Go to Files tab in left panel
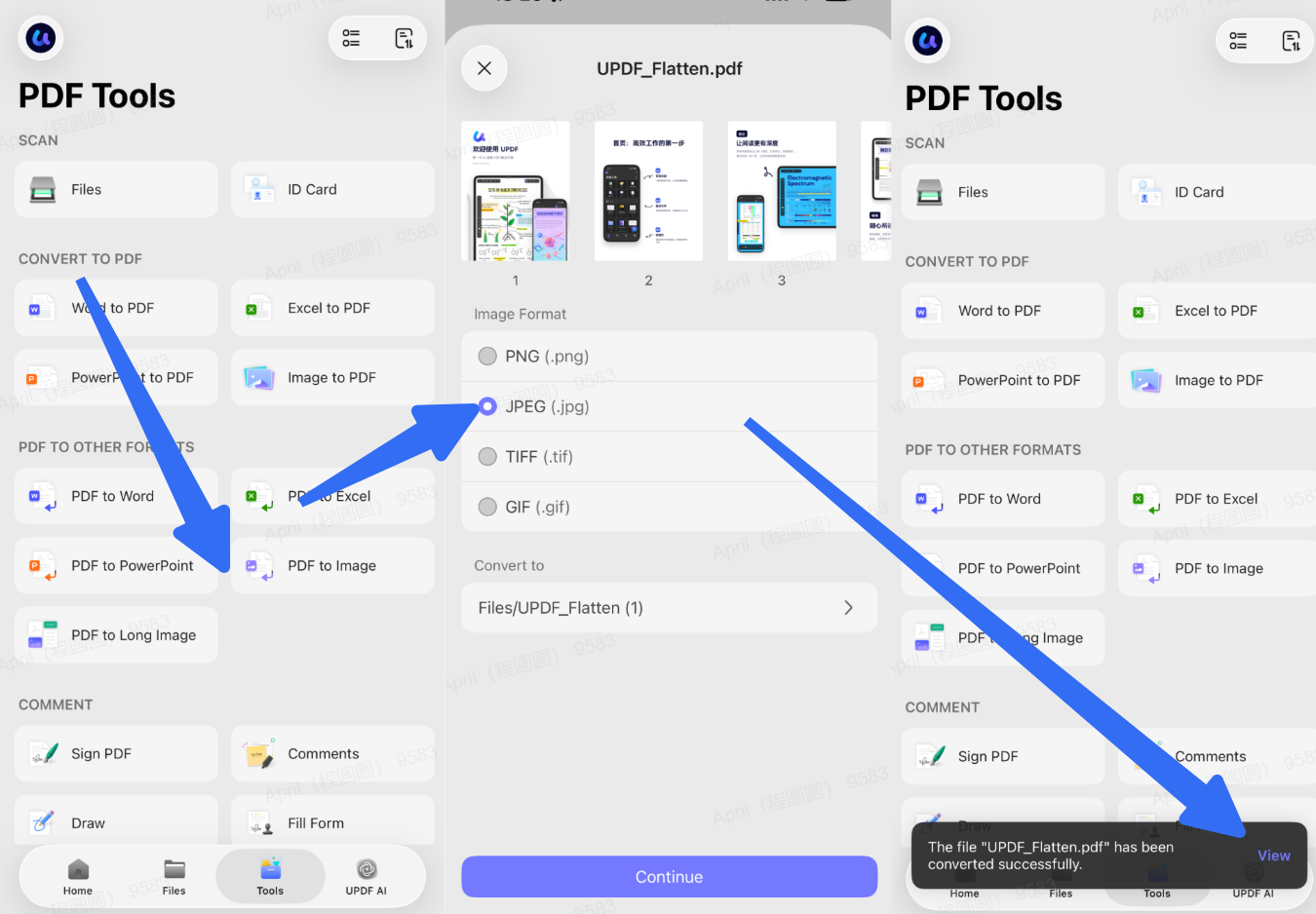Image resolution: width=1316 pixels, height=914 pixels. (x=174, y=877)
